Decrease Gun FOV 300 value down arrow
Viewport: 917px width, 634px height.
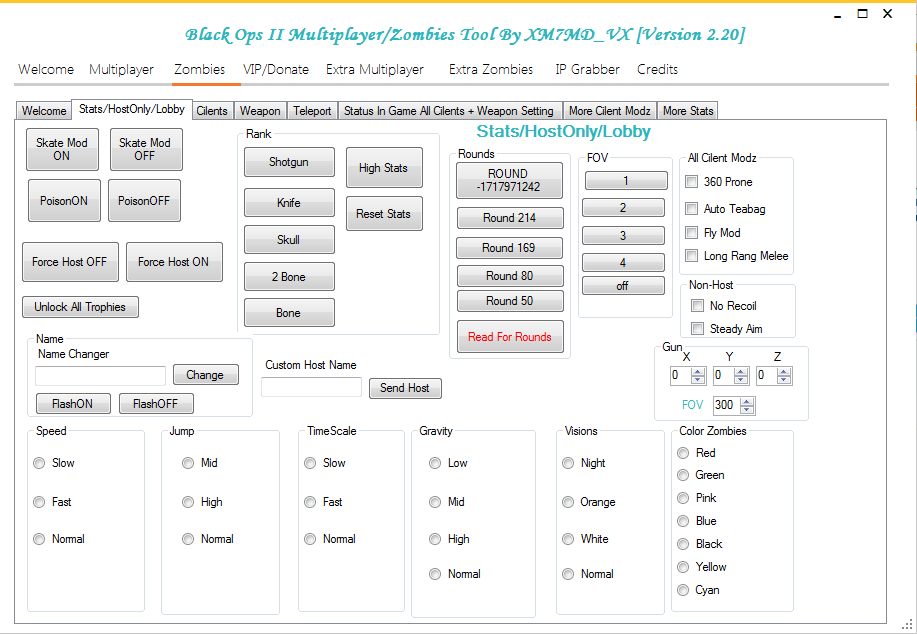pos(747,409)
